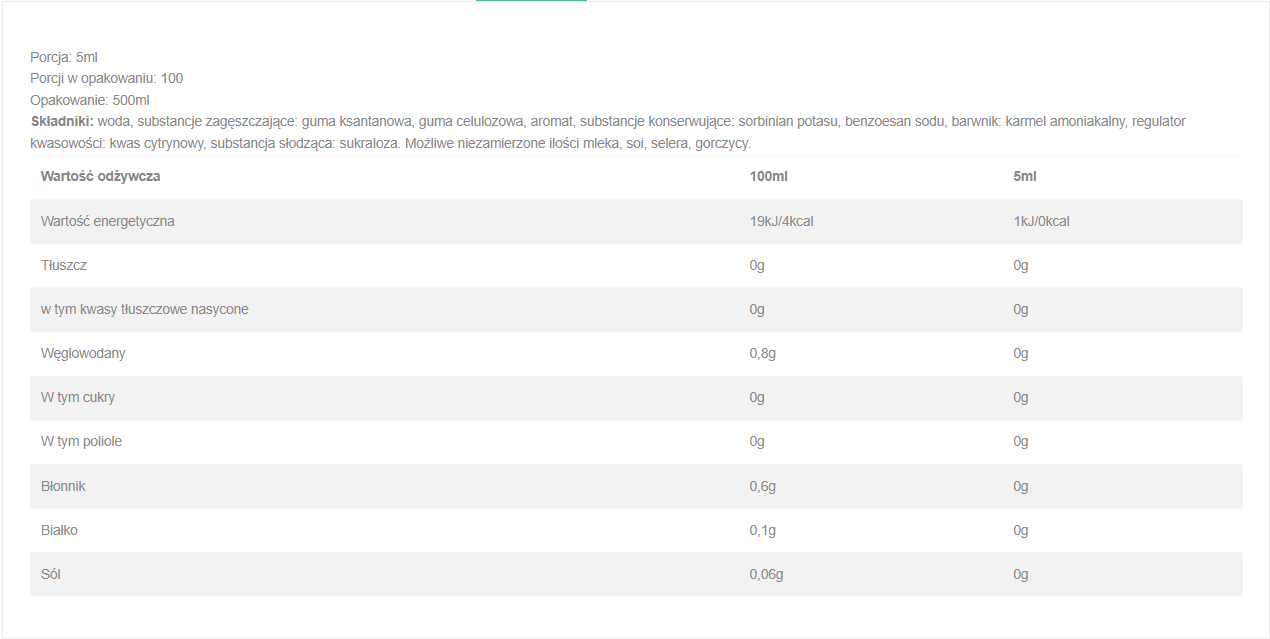Select the W tym cukry row
Screen dimensions: 1270x639
[636, 397]
